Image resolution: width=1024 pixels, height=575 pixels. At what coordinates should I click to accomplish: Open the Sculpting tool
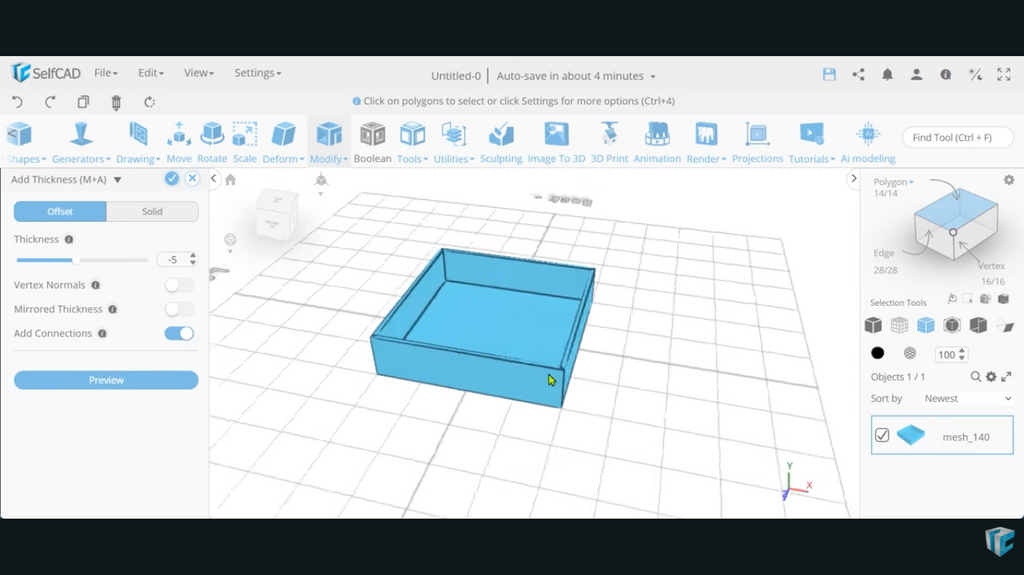coord(501,142)
